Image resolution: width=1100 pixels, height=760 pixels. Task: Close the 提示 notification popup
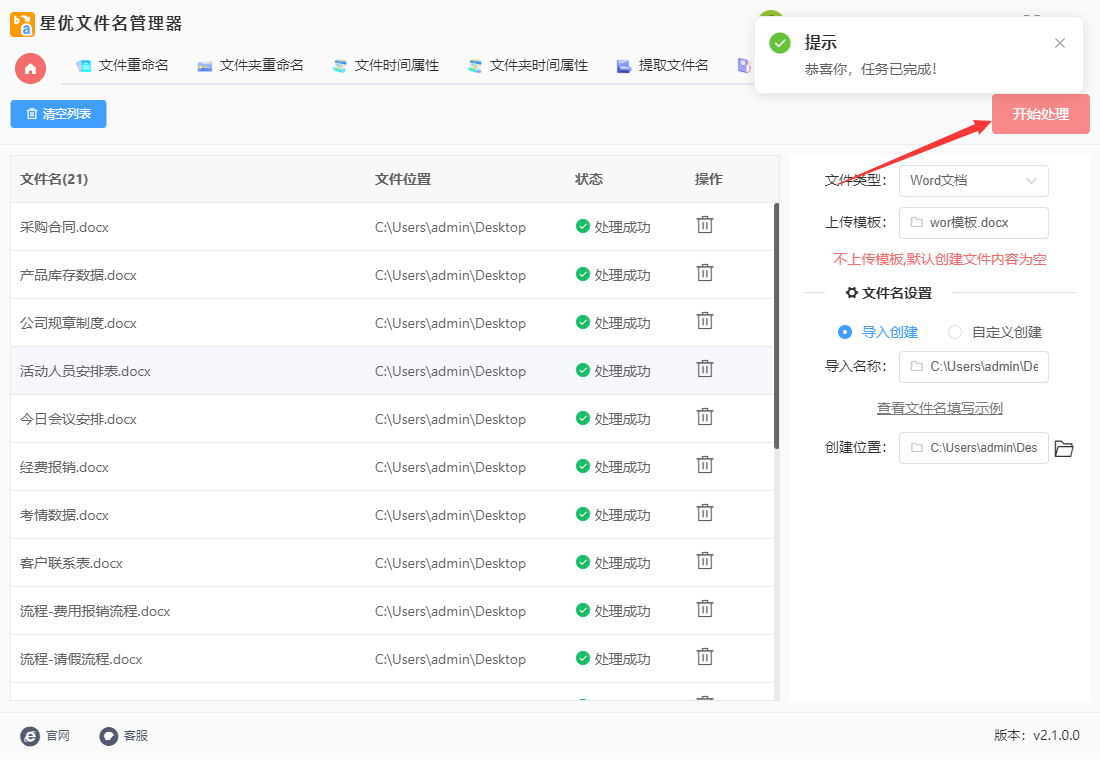[x=1059, y=43]
